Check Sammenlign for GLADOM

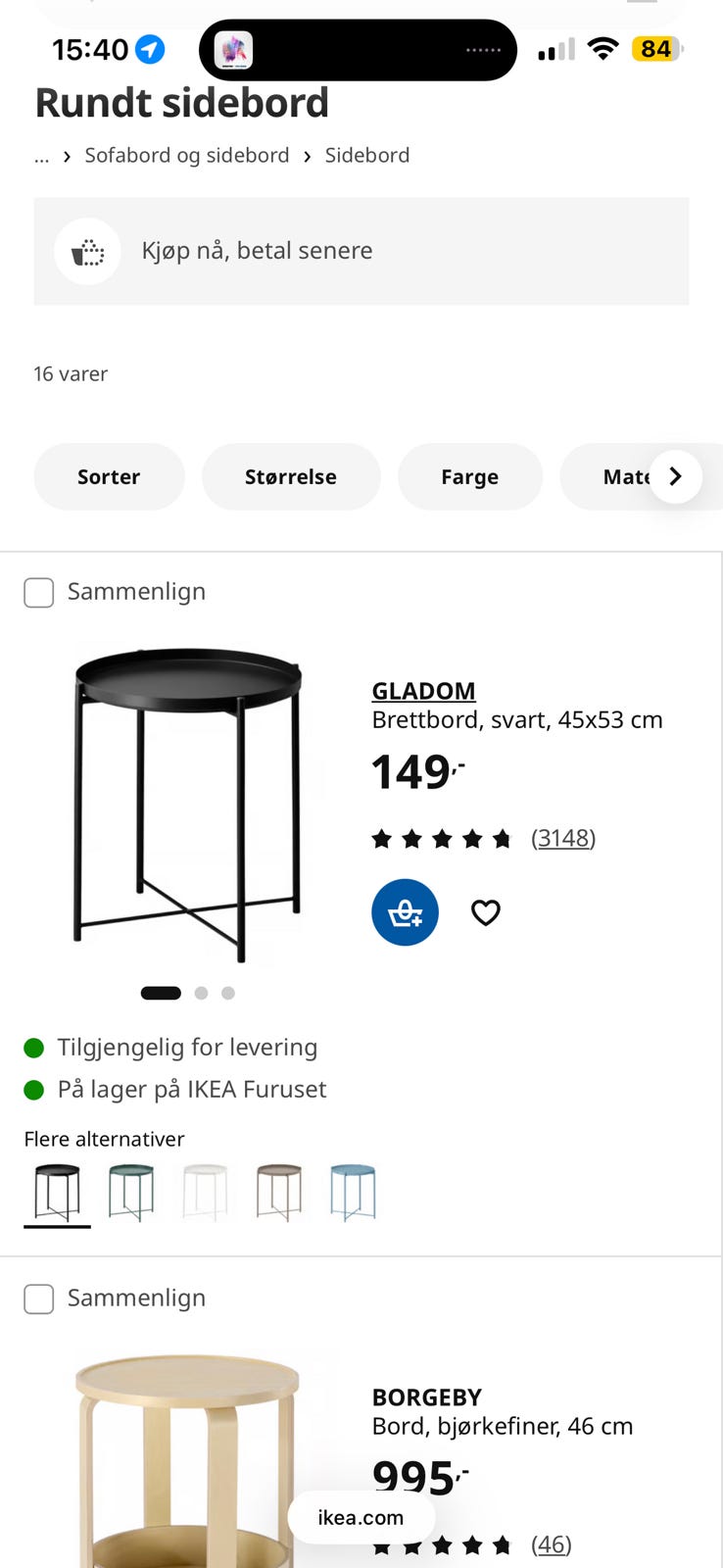click(x=38, y=592)
